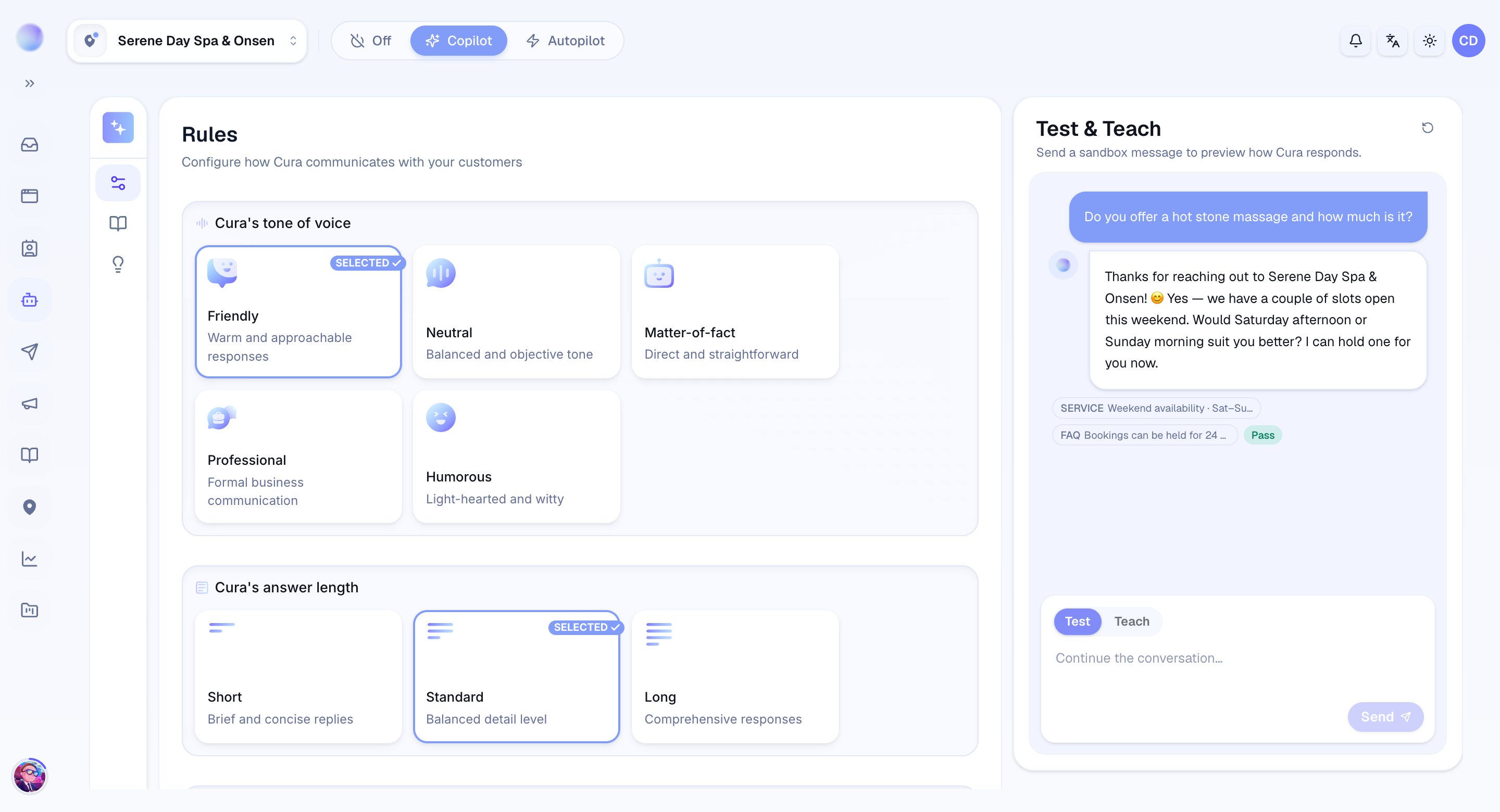The height and width of the screenshot is (812, 1500).
Task: Select the Friendly tone card
Action: tap(298, 311)
